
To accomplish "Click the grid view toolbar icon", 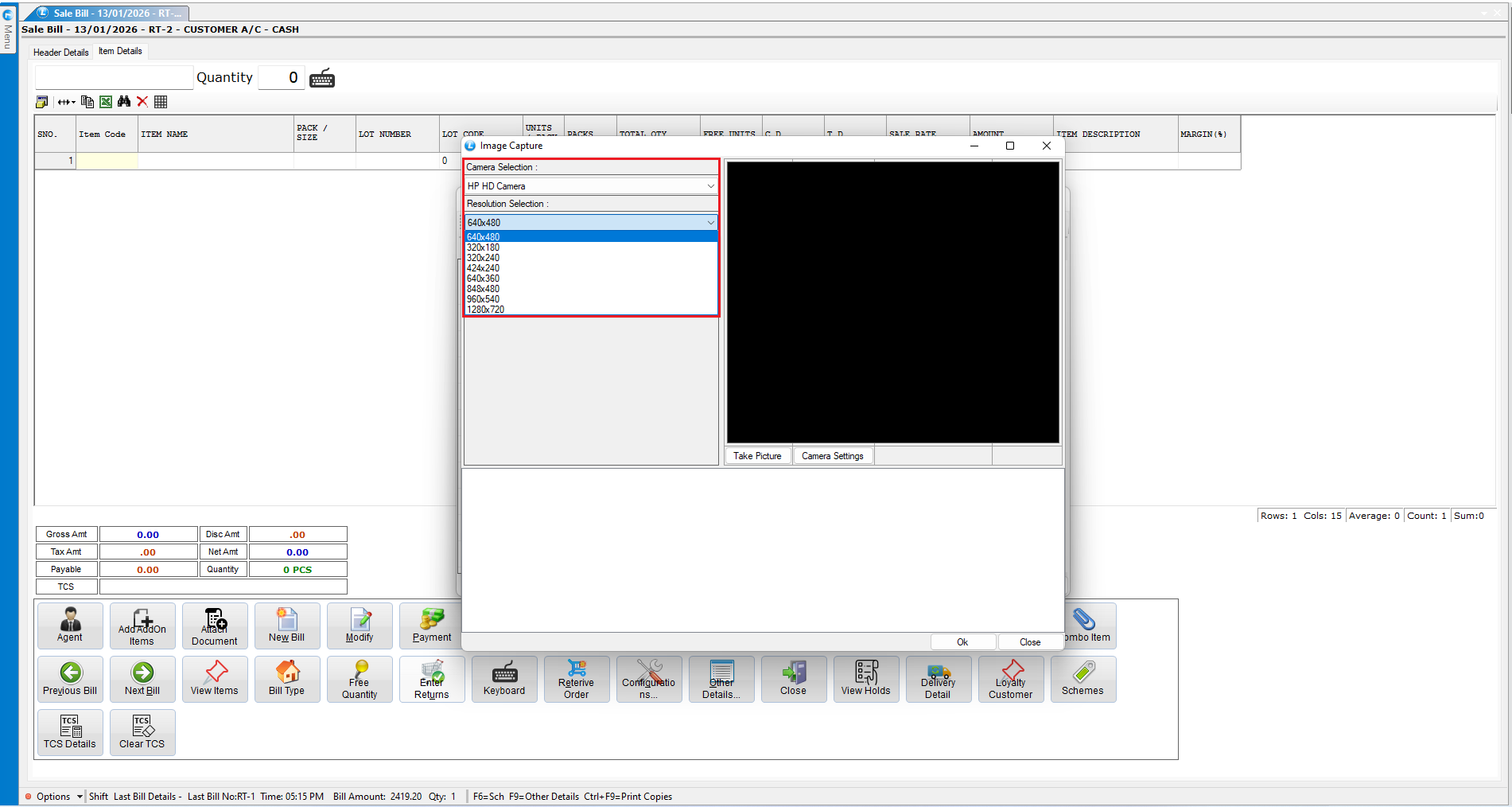I will point(161,102).
